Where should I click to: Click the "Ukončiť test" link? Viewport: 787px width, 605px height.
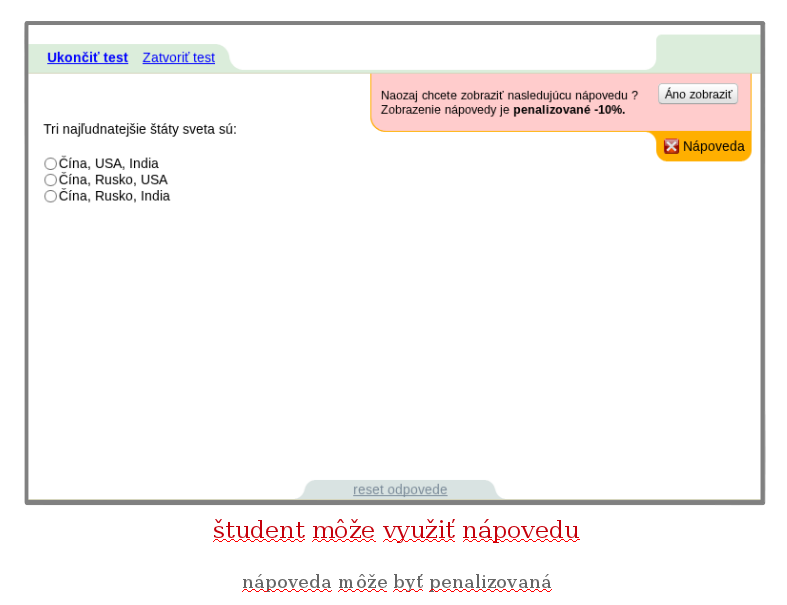point(87,58)
